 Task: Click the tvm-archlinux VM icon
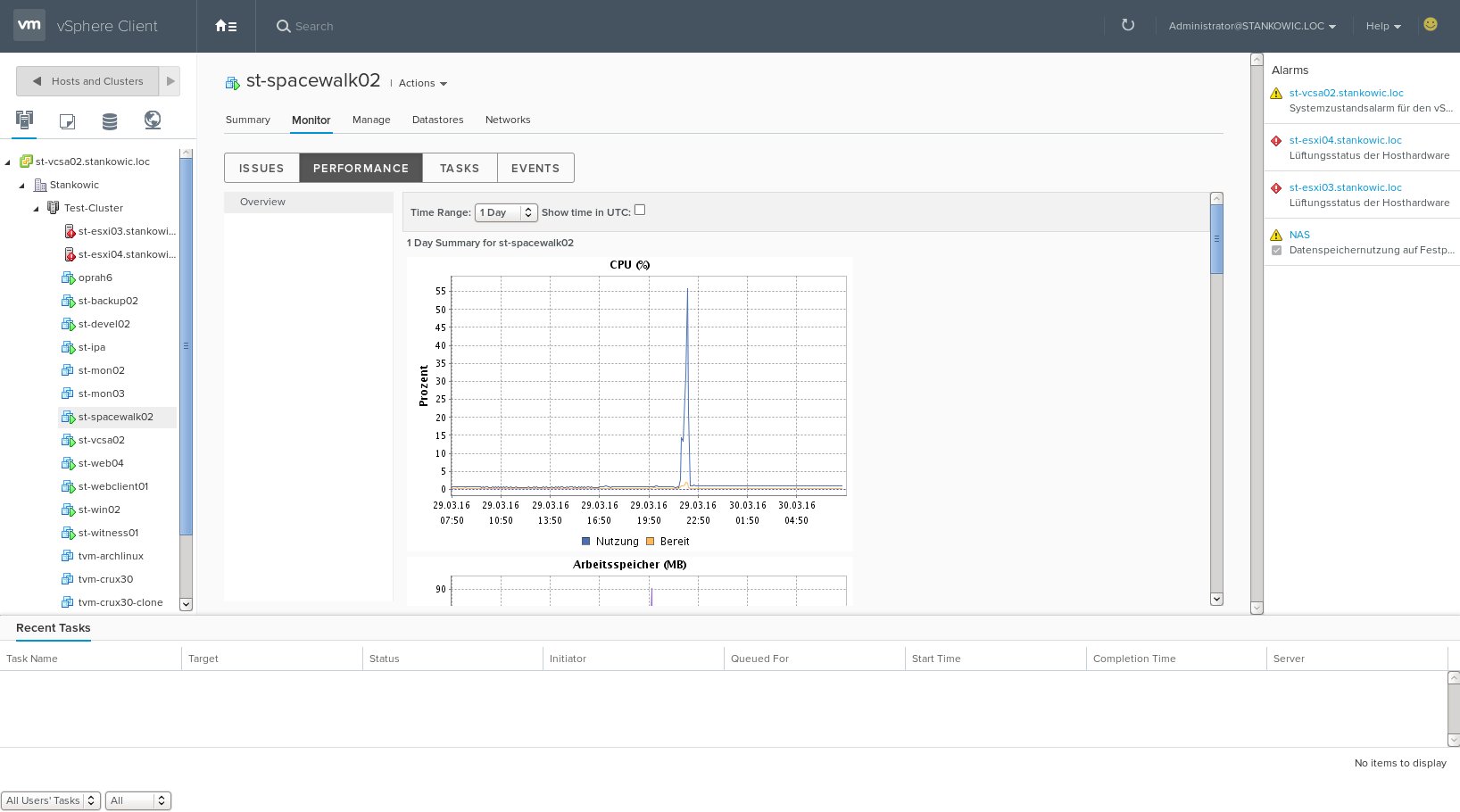pos(67,556)
